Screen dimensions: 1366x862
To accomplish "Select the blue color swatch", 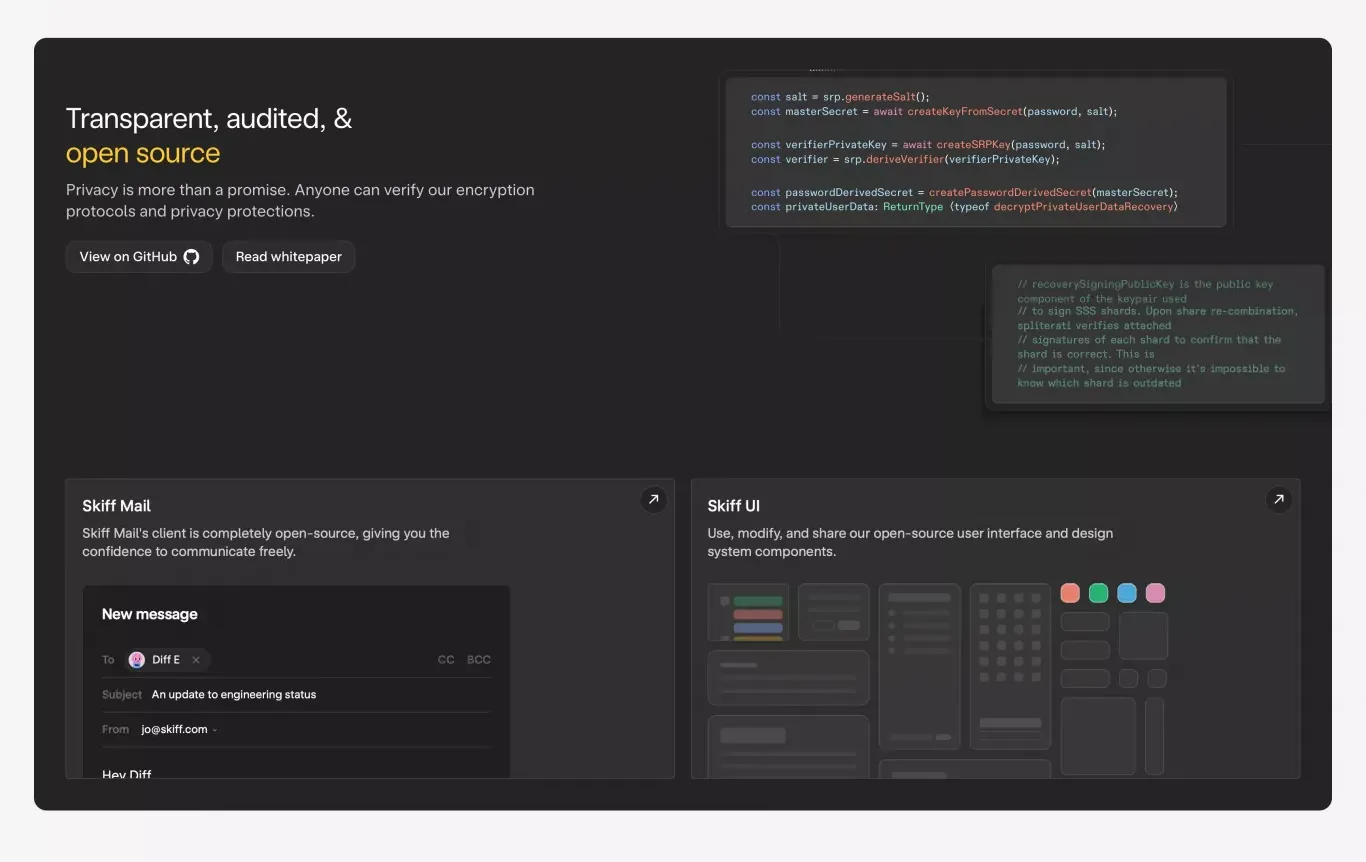I will point(1127,593).
